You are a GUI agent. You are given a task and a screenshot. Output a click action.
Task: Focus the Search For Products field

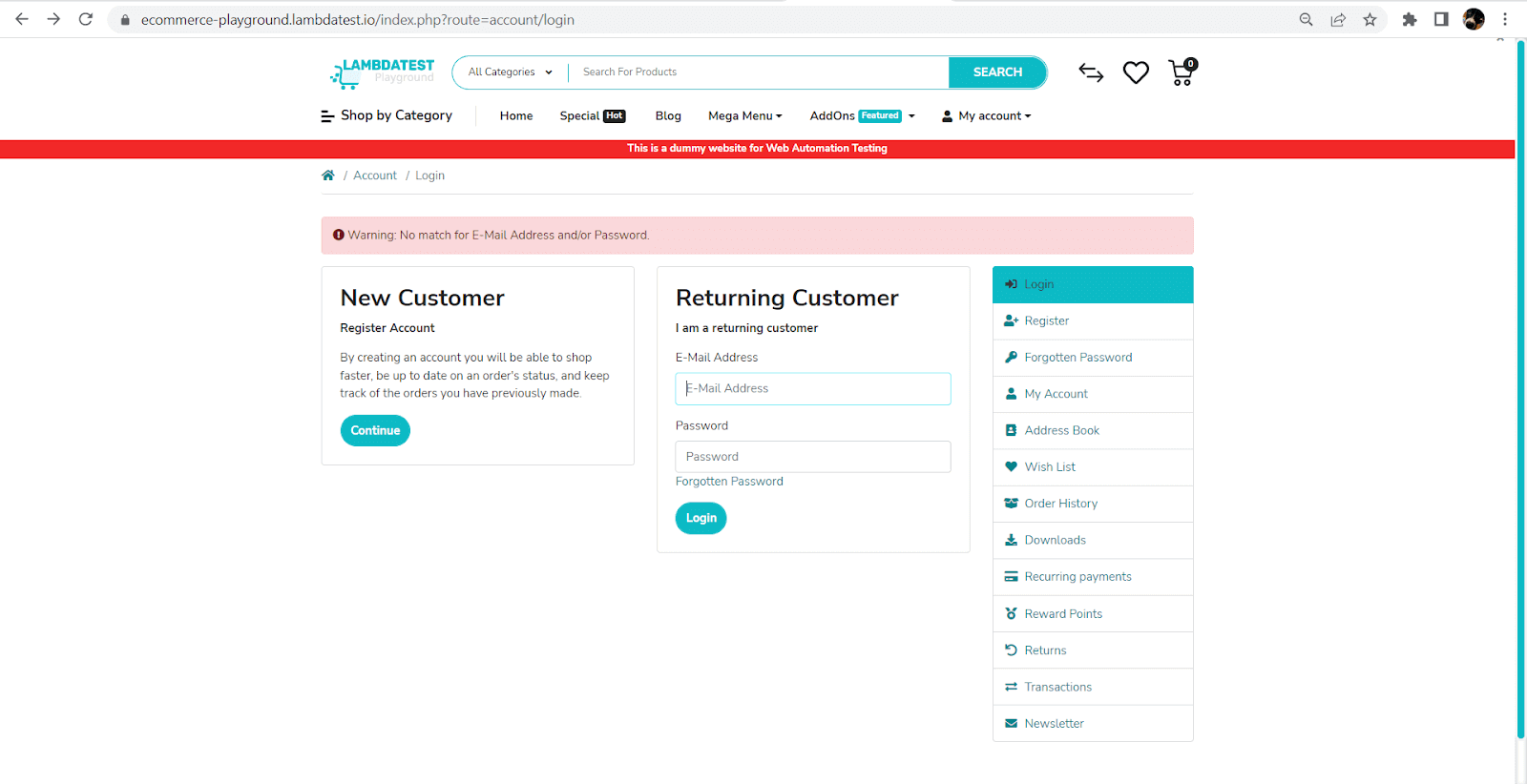click(x=759, y=72)
